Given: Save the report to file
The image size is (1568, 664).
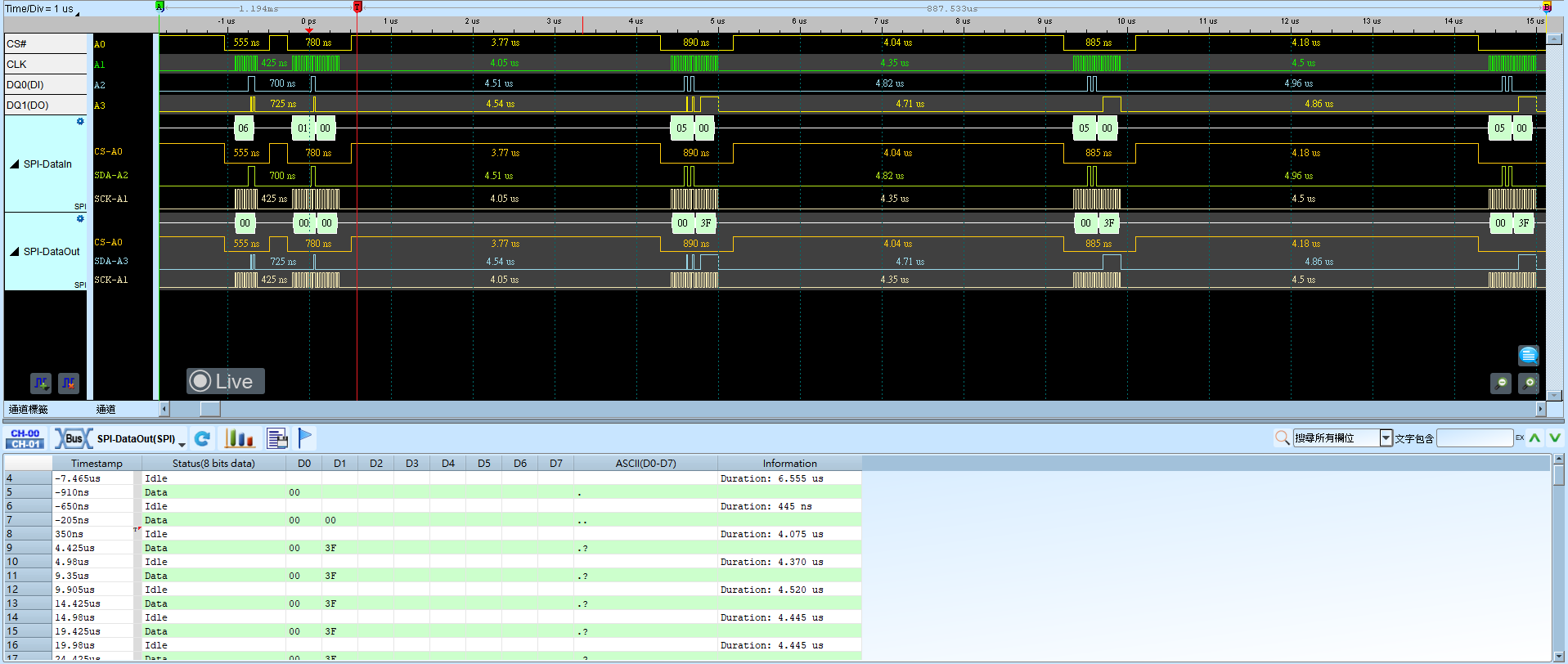Looking at the screenshot, I should [x=277, y=439].
